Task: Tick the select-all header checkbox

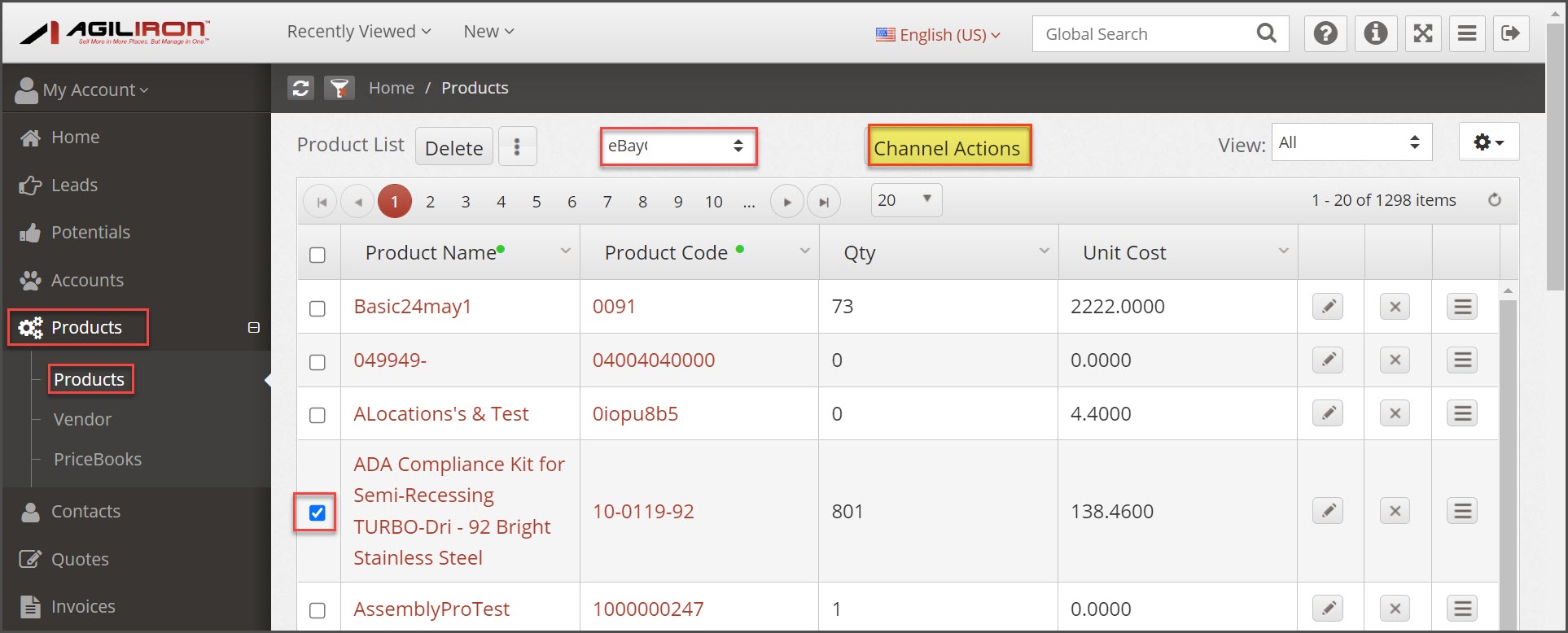Action: 318,255
